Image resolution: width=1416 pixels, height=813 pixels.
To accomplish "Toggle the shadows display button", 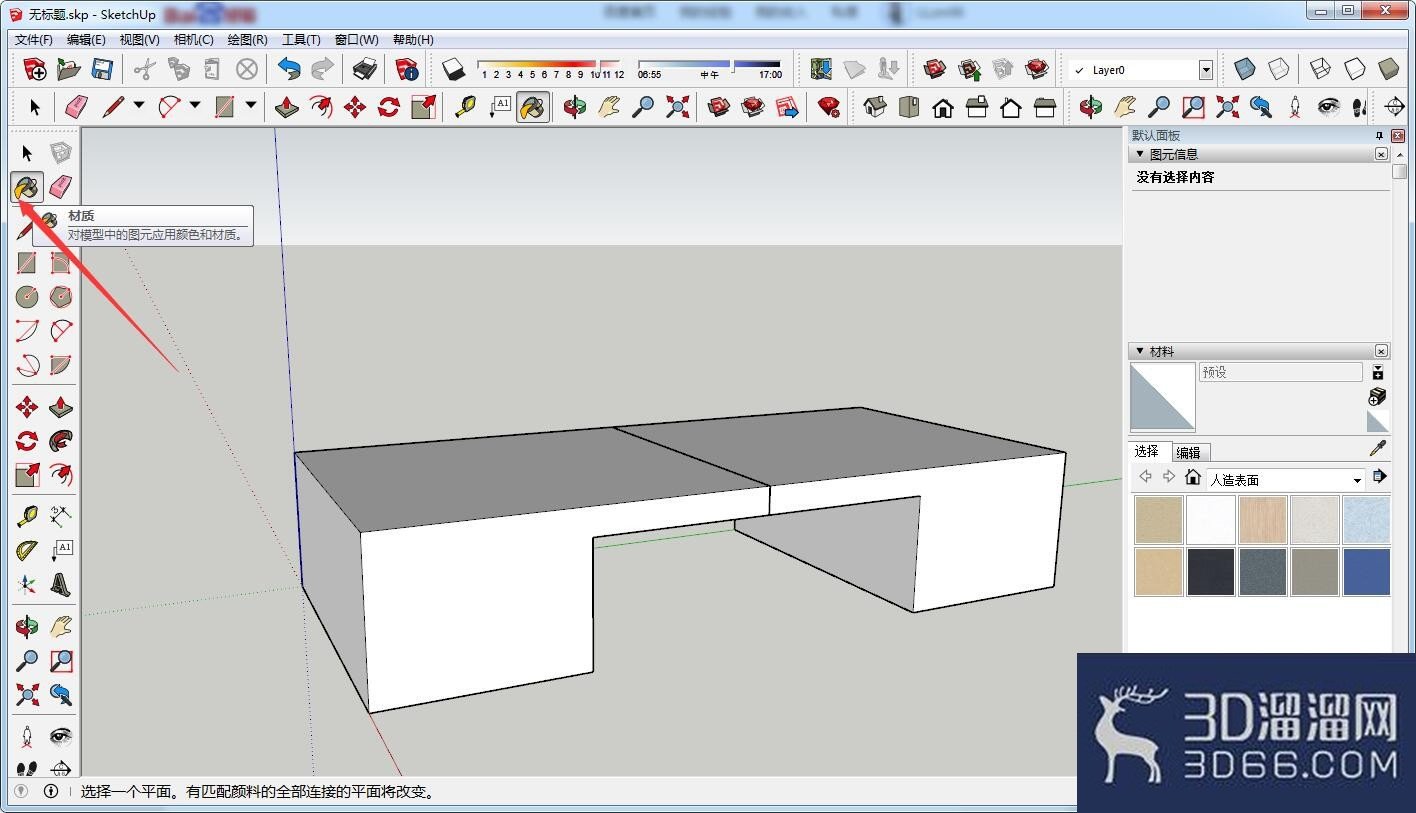I will pos(454,69).
